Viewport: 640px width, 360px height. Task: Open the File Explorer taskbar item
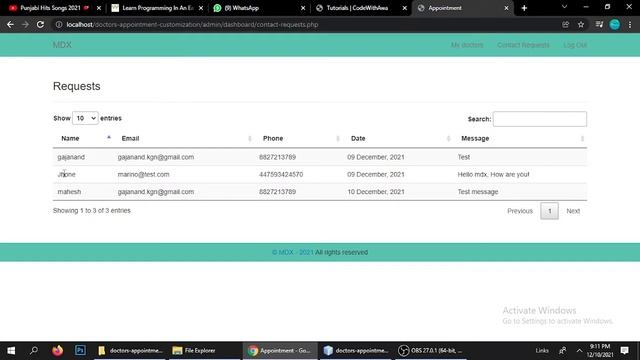pos(205,351)
